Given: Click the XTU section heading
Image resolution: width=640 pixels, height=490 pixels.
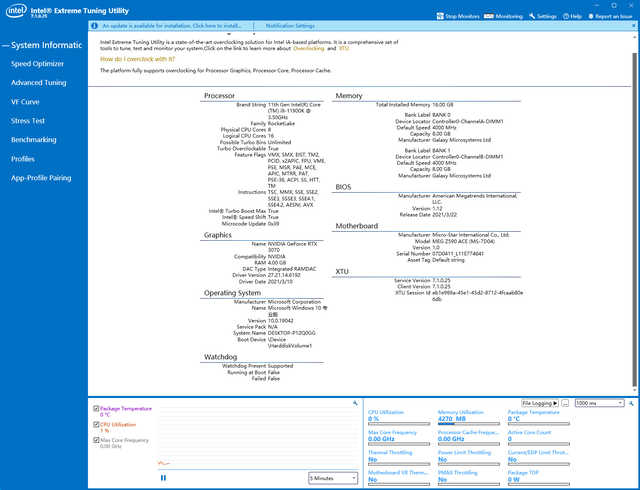Looking at the screenshot, I should coord(342,272).
